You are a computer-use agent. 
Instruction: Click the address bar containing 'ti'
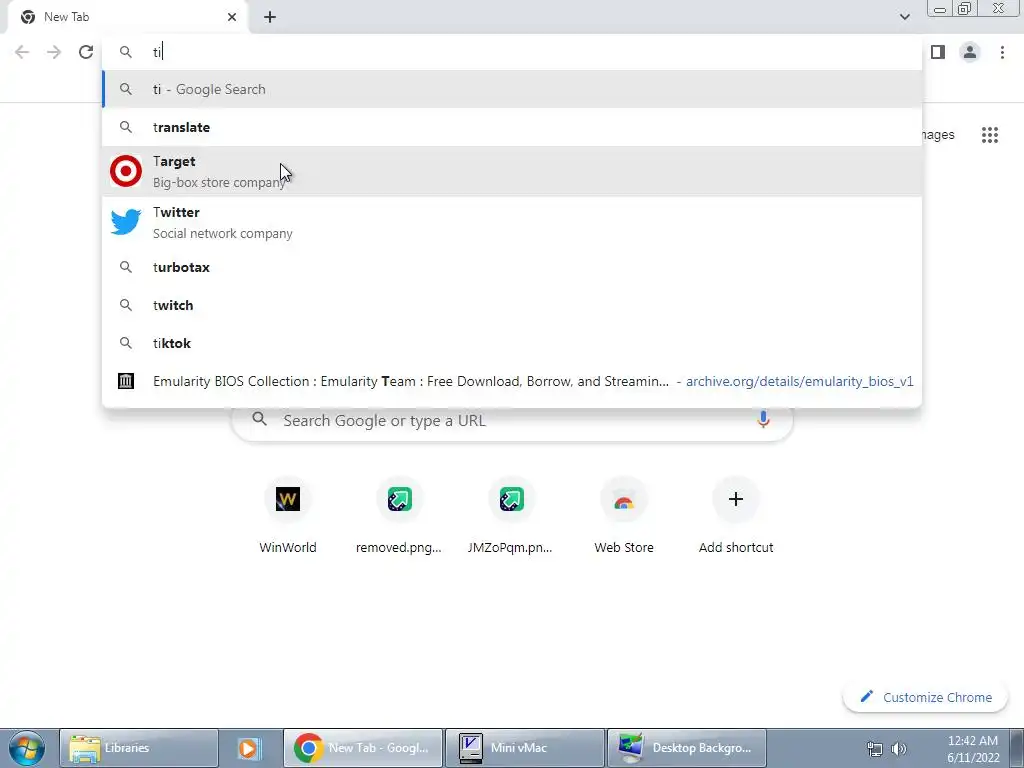pyautogui.click(x=512, y=52)
